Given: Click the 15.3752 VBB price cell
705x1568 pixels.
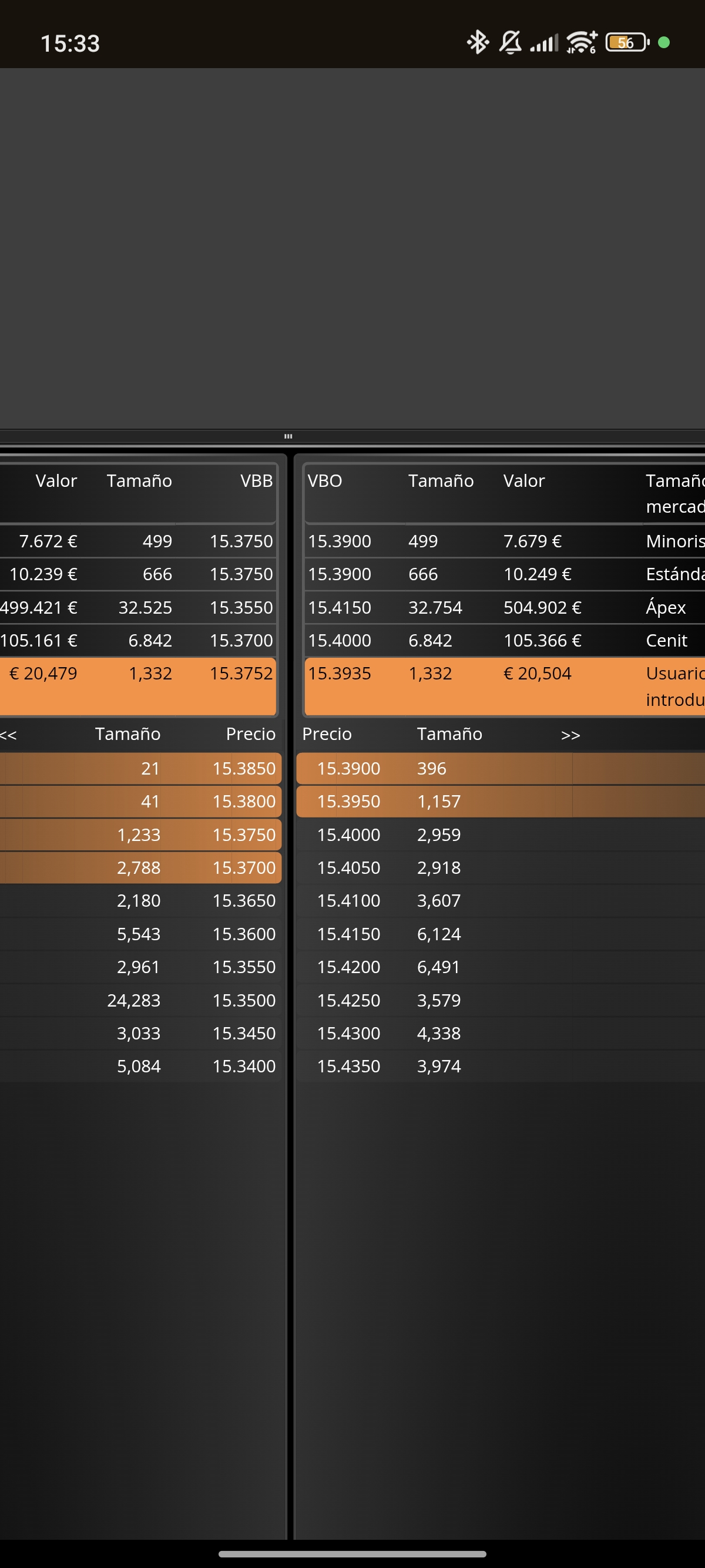Looking at the screenshot, I should point(241,673).
